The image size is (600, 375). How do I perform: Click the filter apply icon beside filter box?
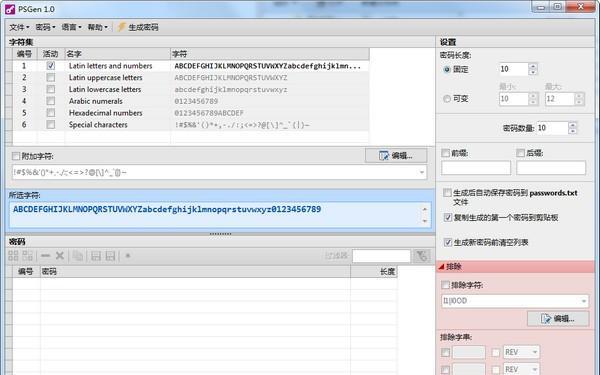422,256
